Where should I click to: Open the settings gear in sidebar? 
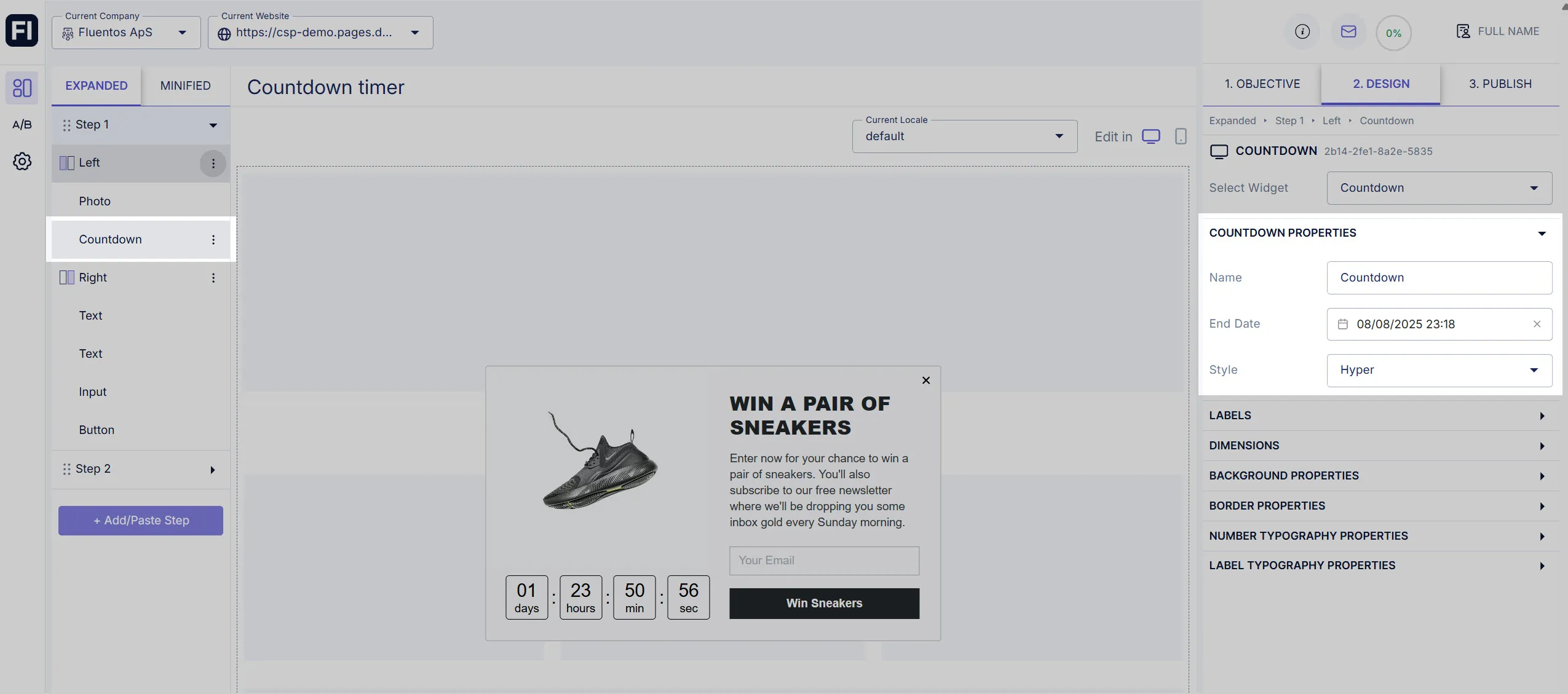(22, 162)
